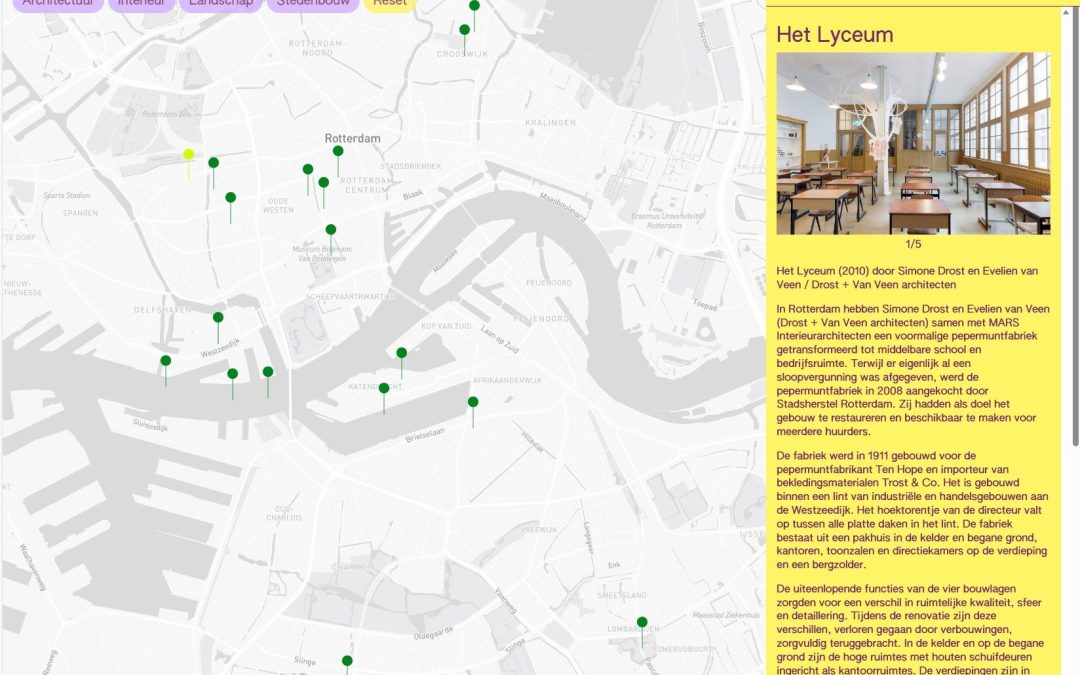This screenshot has width=1080, height=675.
Task: Toggle the Interieur category filter
Action: click(x=141, y=4)
